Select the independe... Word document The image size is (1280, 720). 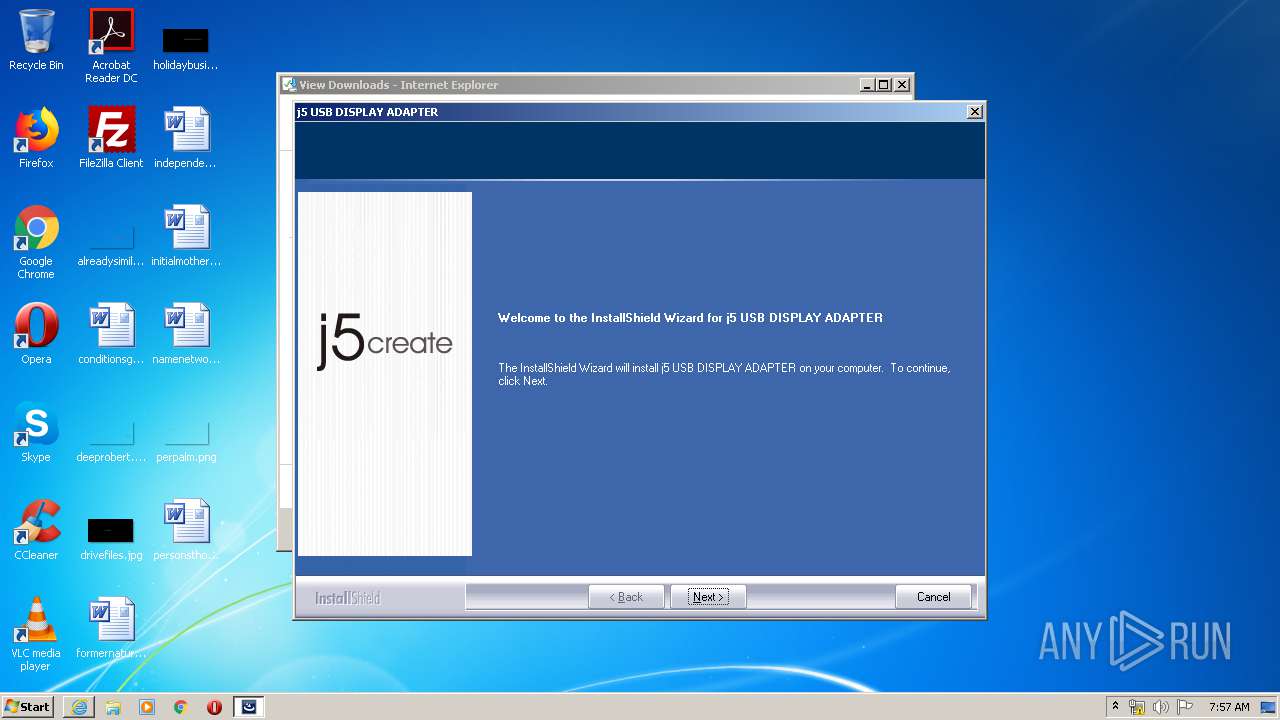[x=185, y=138]
